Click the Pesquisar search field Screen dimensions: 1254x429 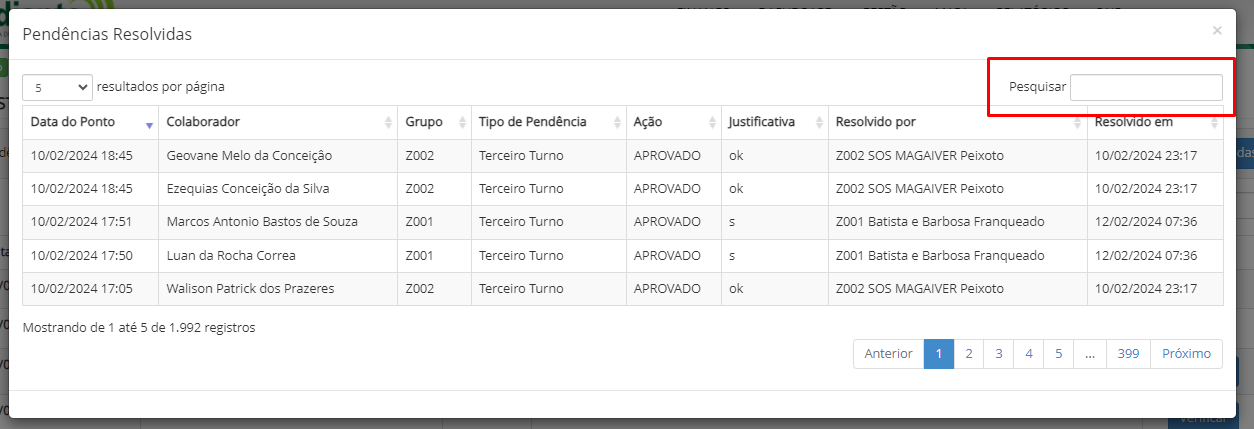click(x=1145, y=88)
